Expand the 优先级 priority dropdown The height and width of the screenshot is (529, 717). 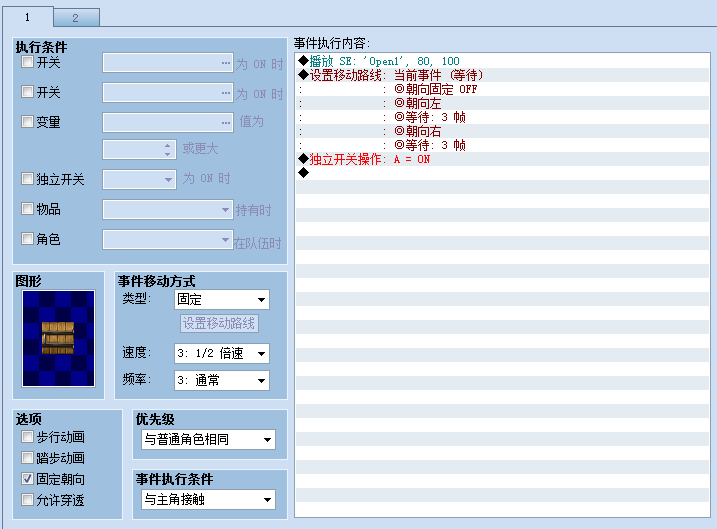pos(208,439)
